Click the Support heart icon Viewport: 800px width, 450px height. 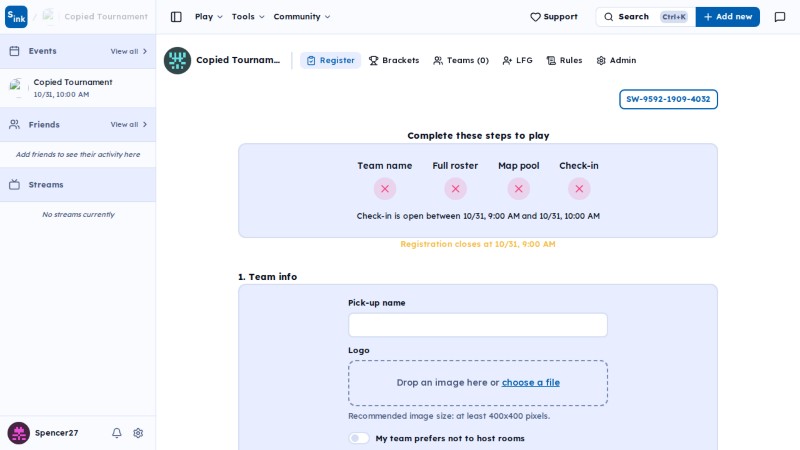pyautogui.click(x=535, y=17)
